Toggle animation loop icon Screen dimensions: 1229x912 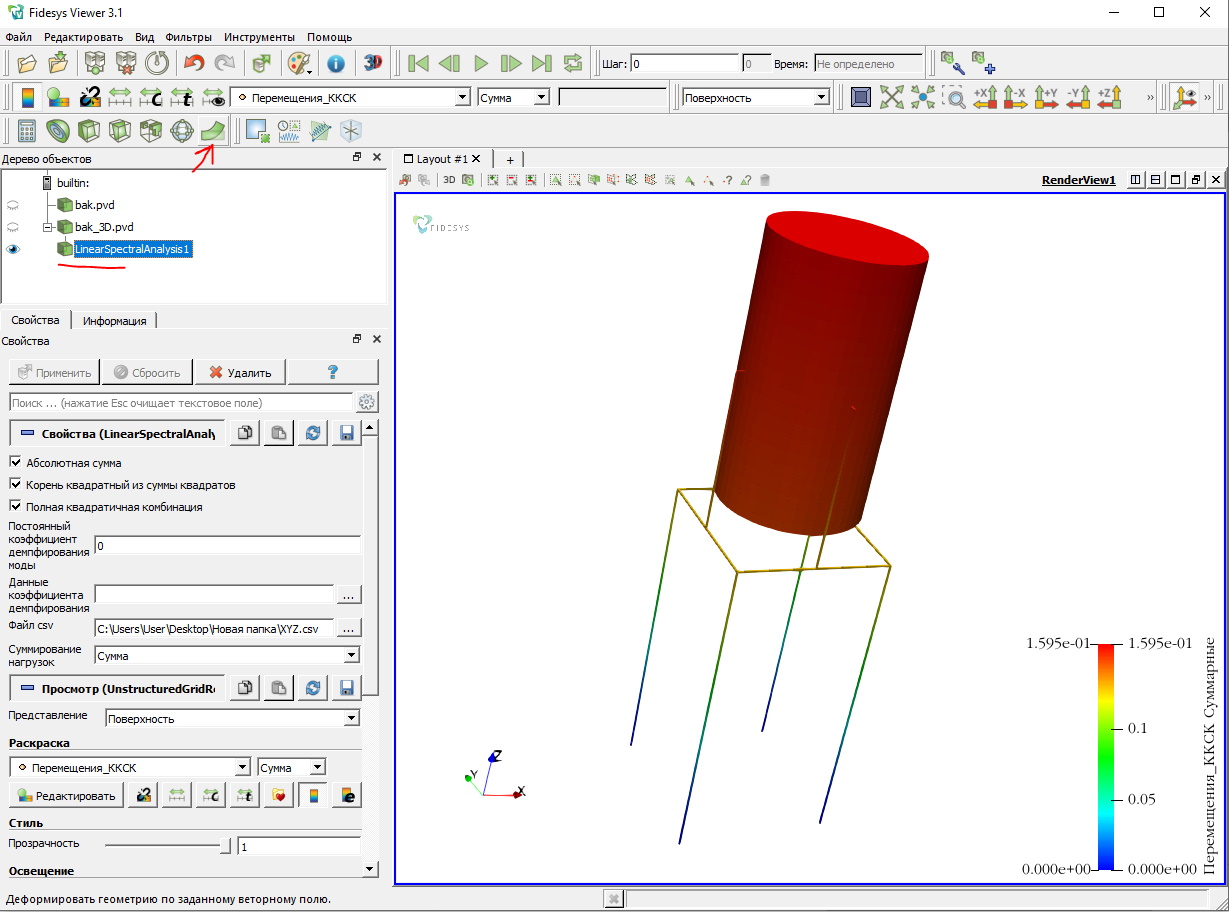click(x=572, y=63)
